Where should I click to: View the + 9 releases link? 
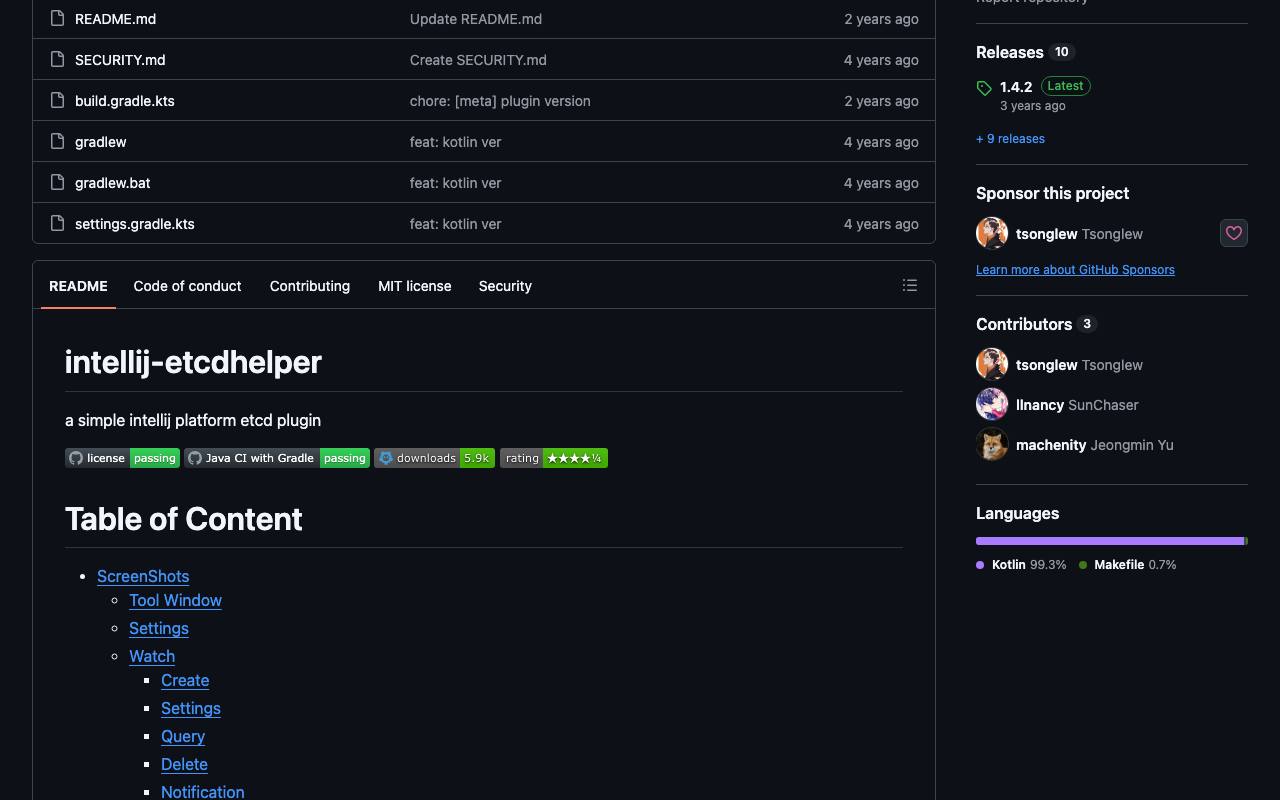1010,139
